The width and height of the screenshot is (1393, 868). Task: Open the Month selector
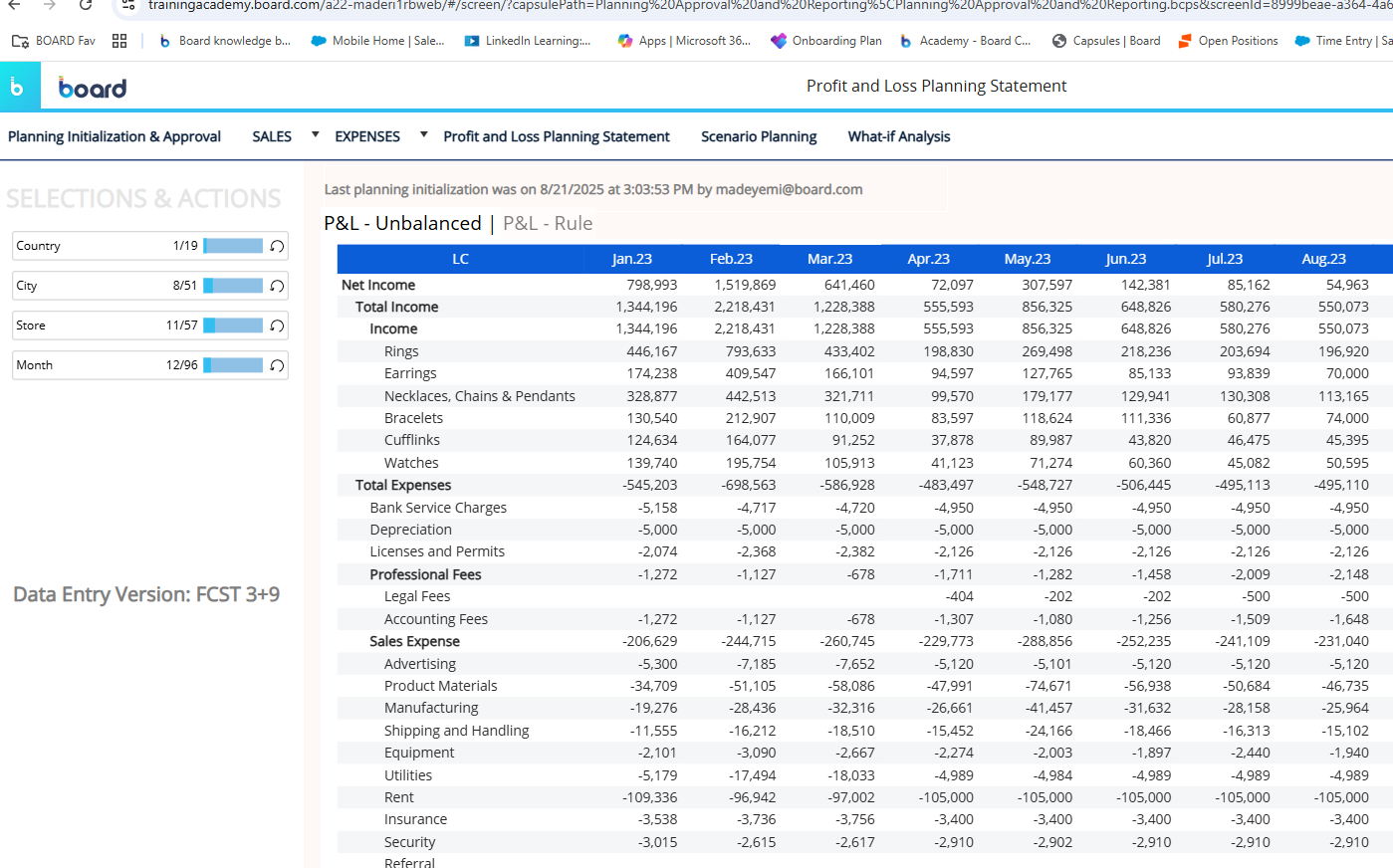[x=150, y=365]
